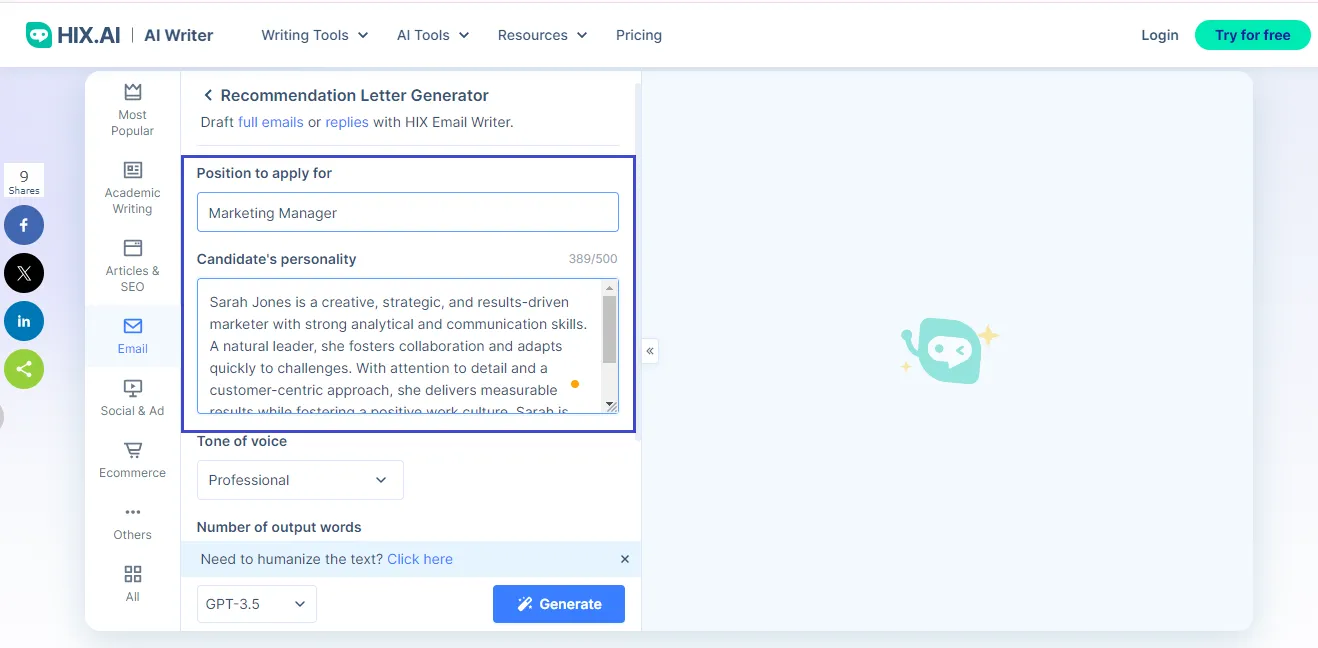Click the Generate button
This screenshot has width=1318, height=648.
click(x=558, y=604)
